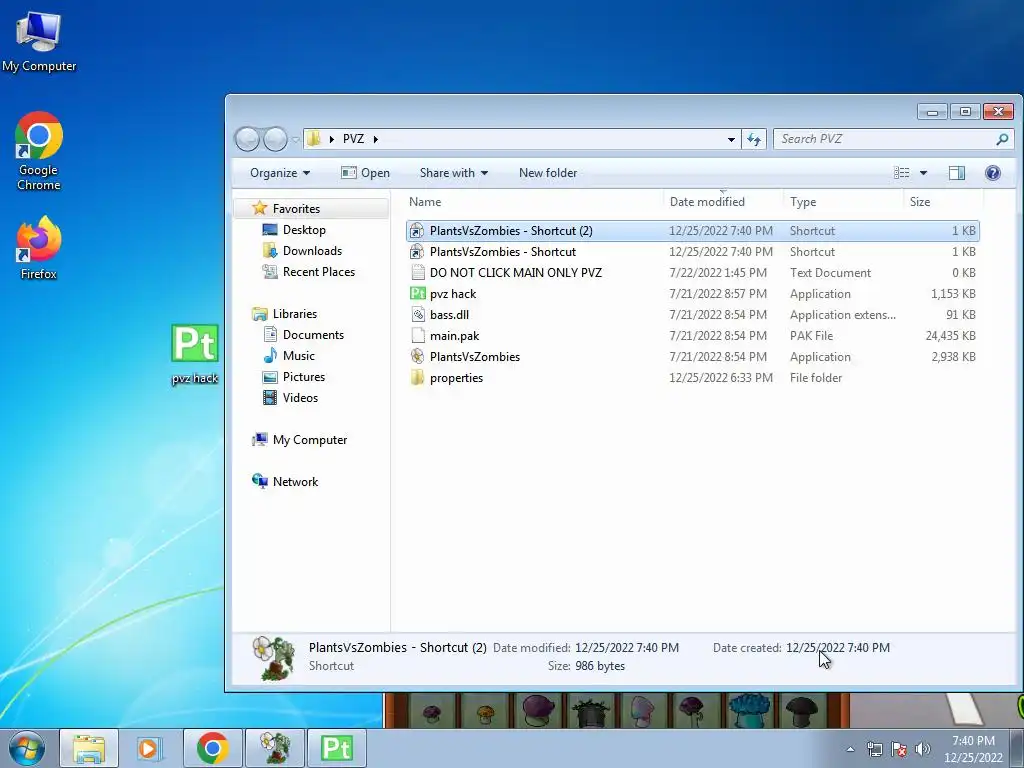Select the Firefox desktop shortcut
Viewport: 1024px width, 768px height.
point(39,248)
